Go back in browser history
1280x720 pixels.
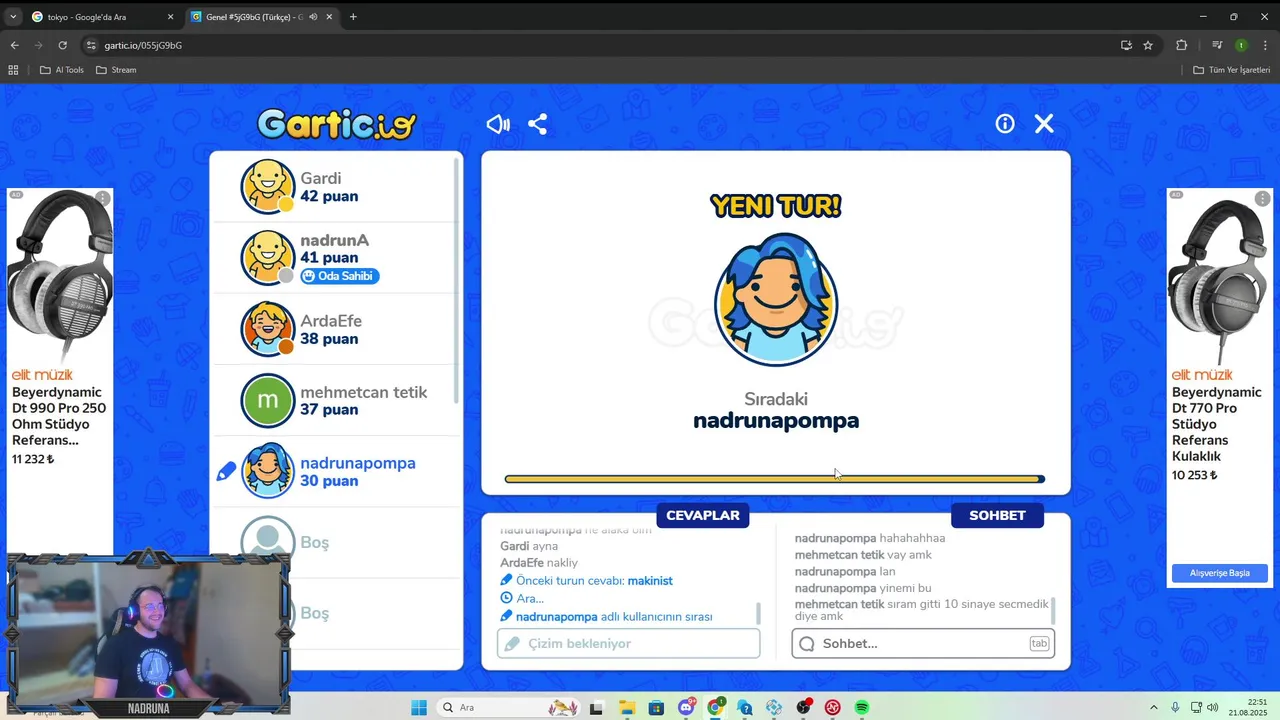pyautogui.click(x=14, y=45)
